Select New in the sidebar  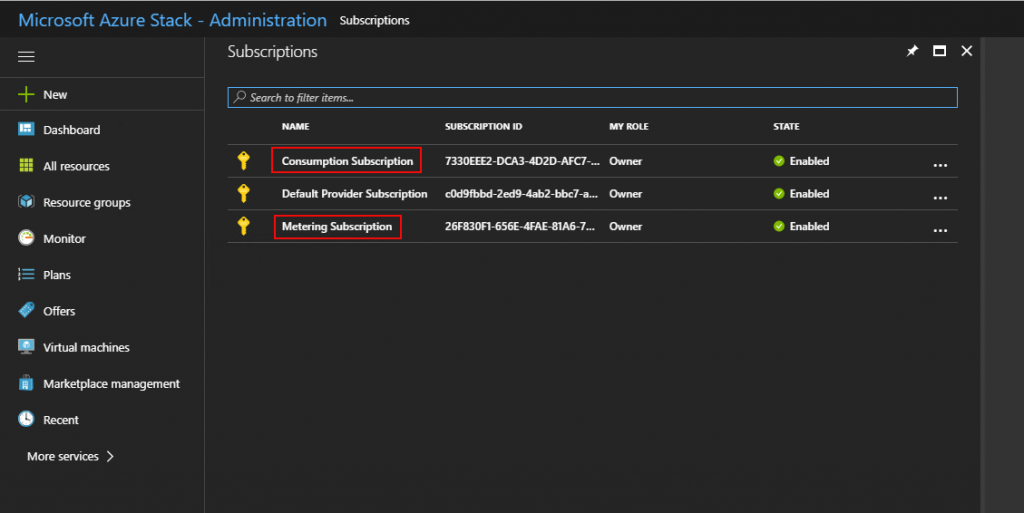tap(55, 95)
